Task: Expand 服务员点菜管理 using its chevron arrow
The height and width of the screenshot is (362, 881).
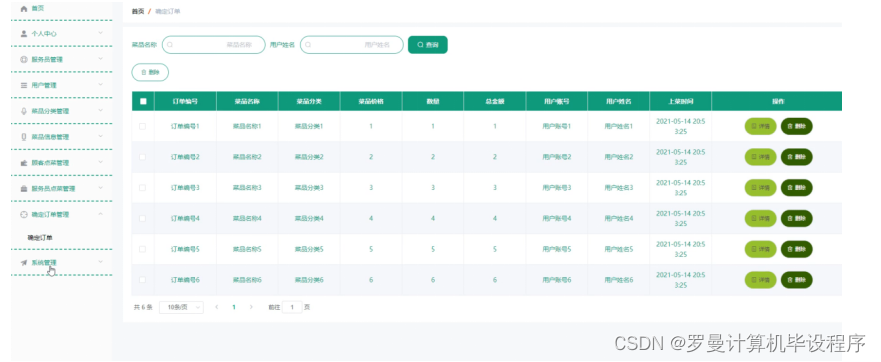Action: click(101, 188)
